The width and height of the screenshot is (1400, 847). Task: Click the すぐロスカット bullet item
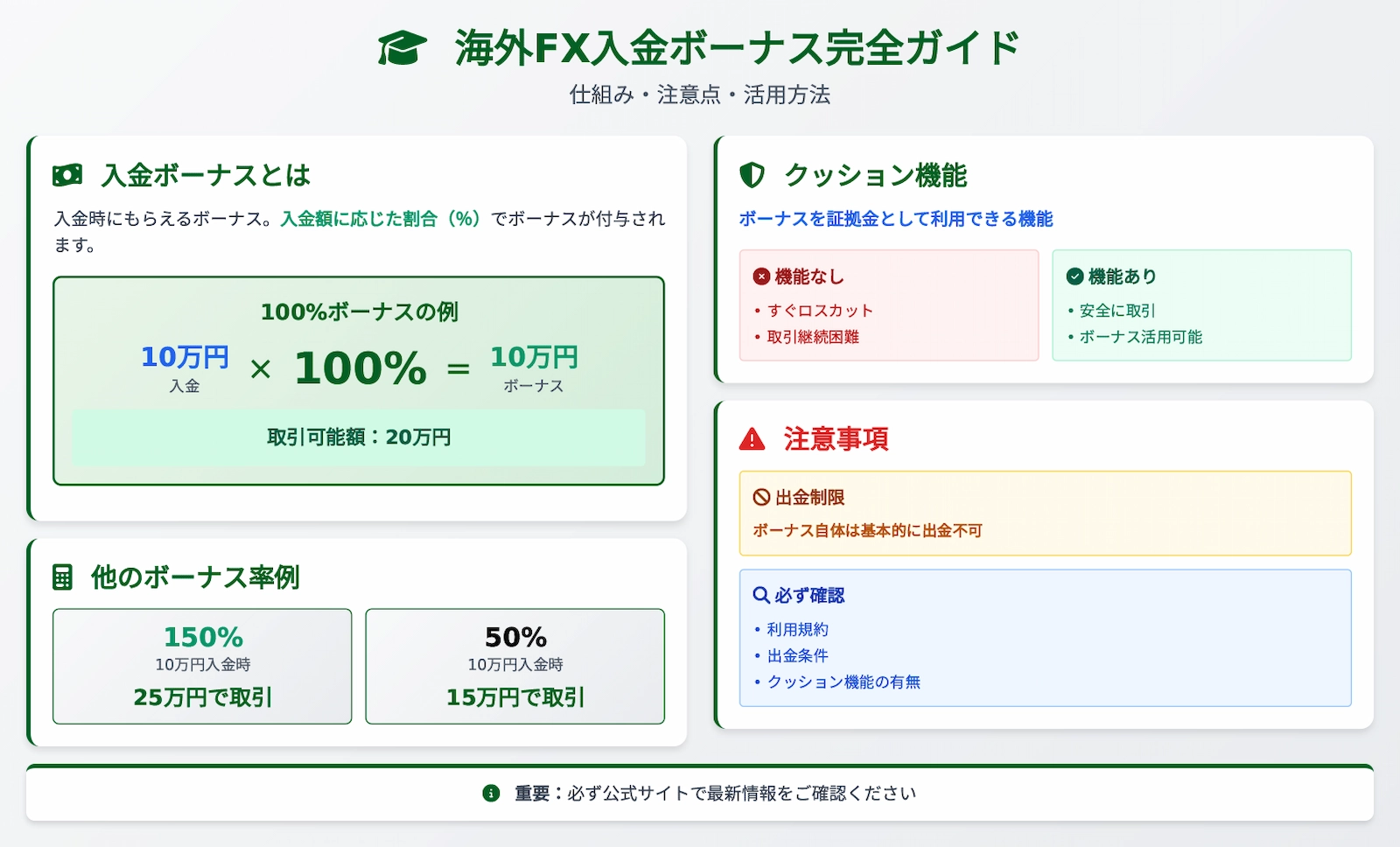(821, 310)
